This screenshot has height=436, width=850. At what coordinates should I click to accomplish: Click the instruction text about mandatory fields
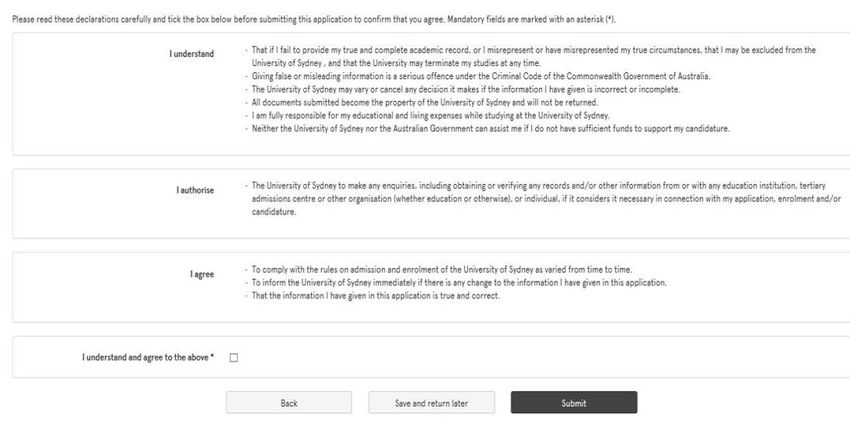click(314, 20)
